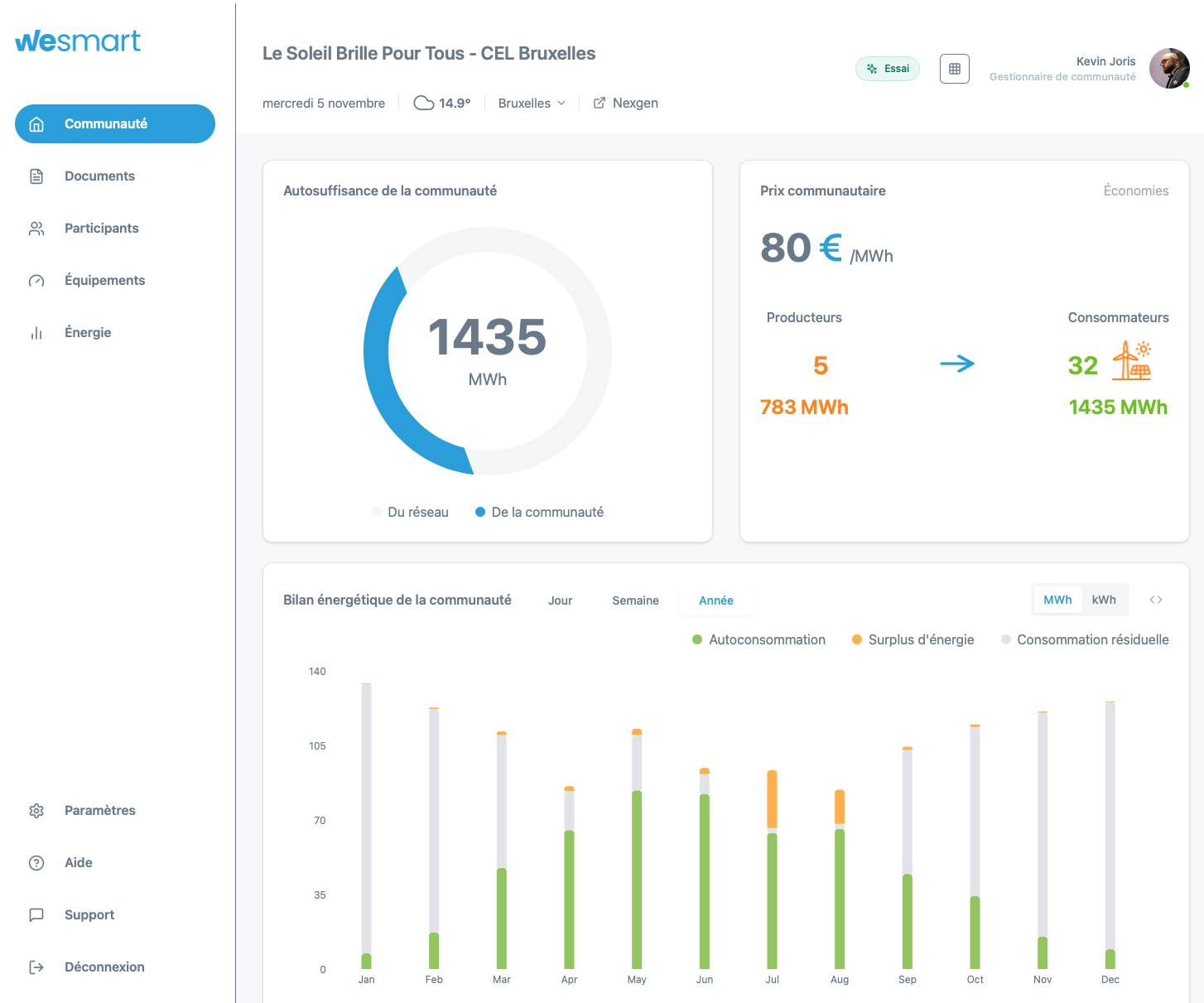The image size is (1204, 1003).
Task: Click the Participants people icon
Action: pyautogui.click(x=36, y=229)
